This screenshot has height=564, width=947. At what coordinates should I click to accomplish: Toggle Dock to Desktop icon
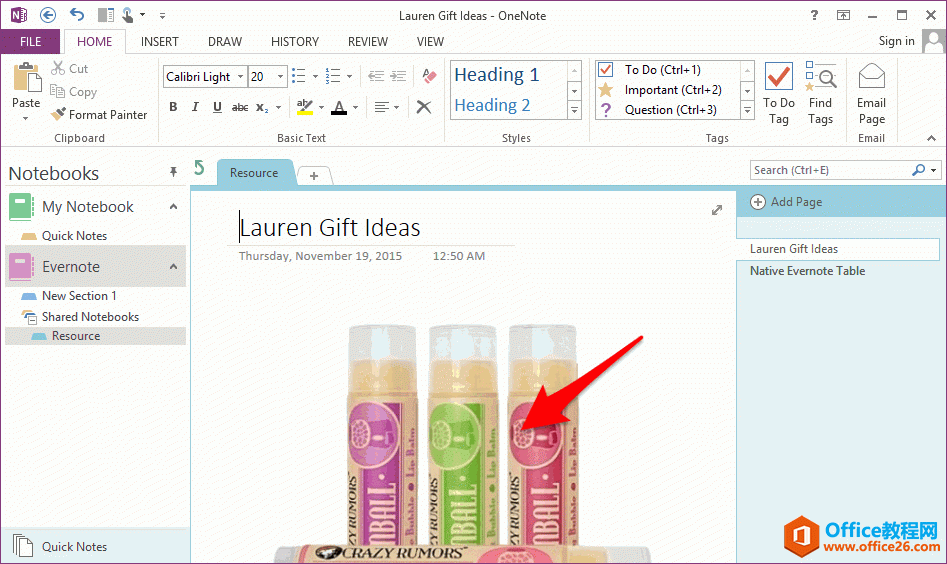pyautogui.click(x=106, y=15)
